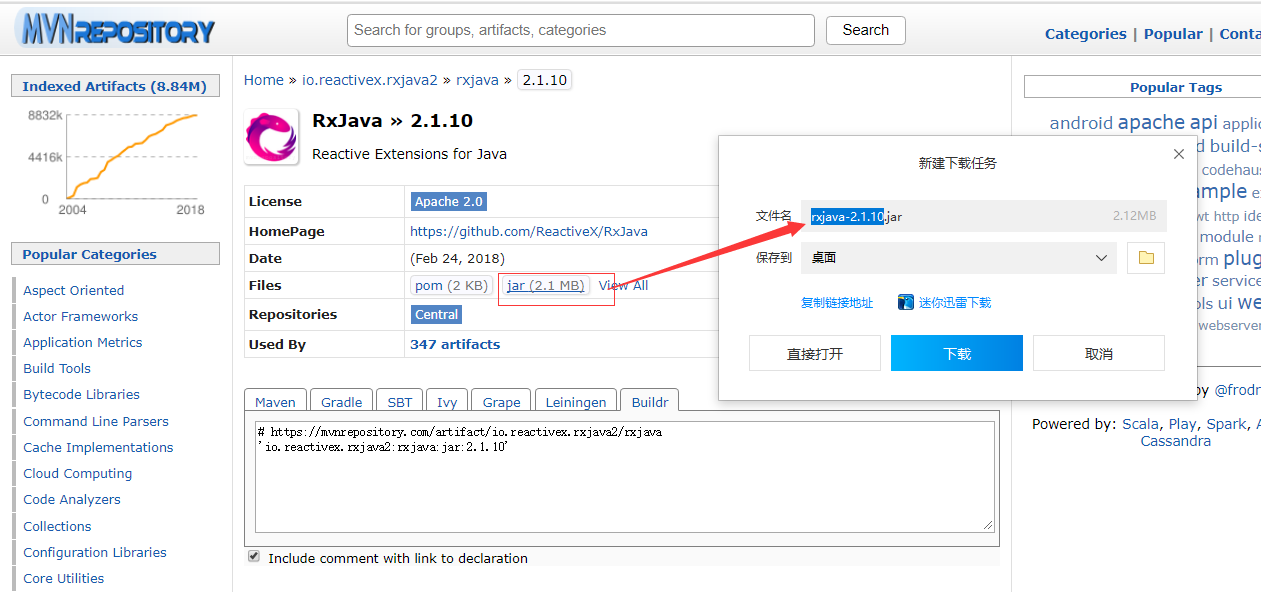Switch to the Maven tab
1261x592 pixels.
tap(275, 402)
